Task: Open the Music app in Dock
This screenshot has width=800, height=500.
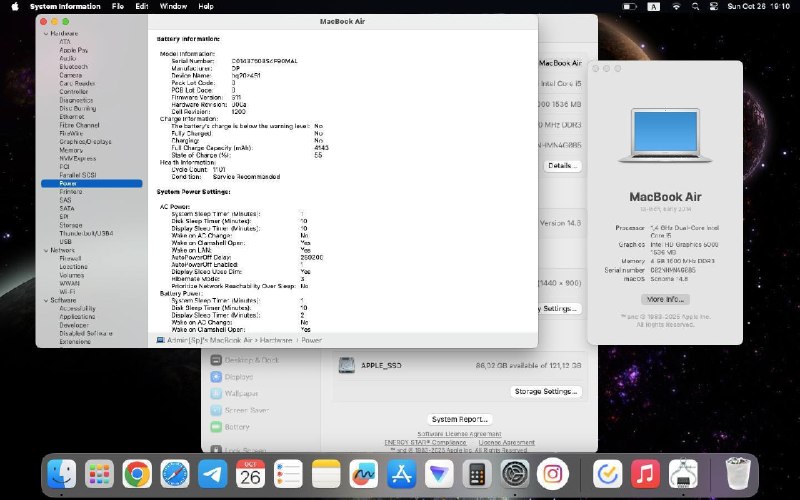Action: (645, 474)
